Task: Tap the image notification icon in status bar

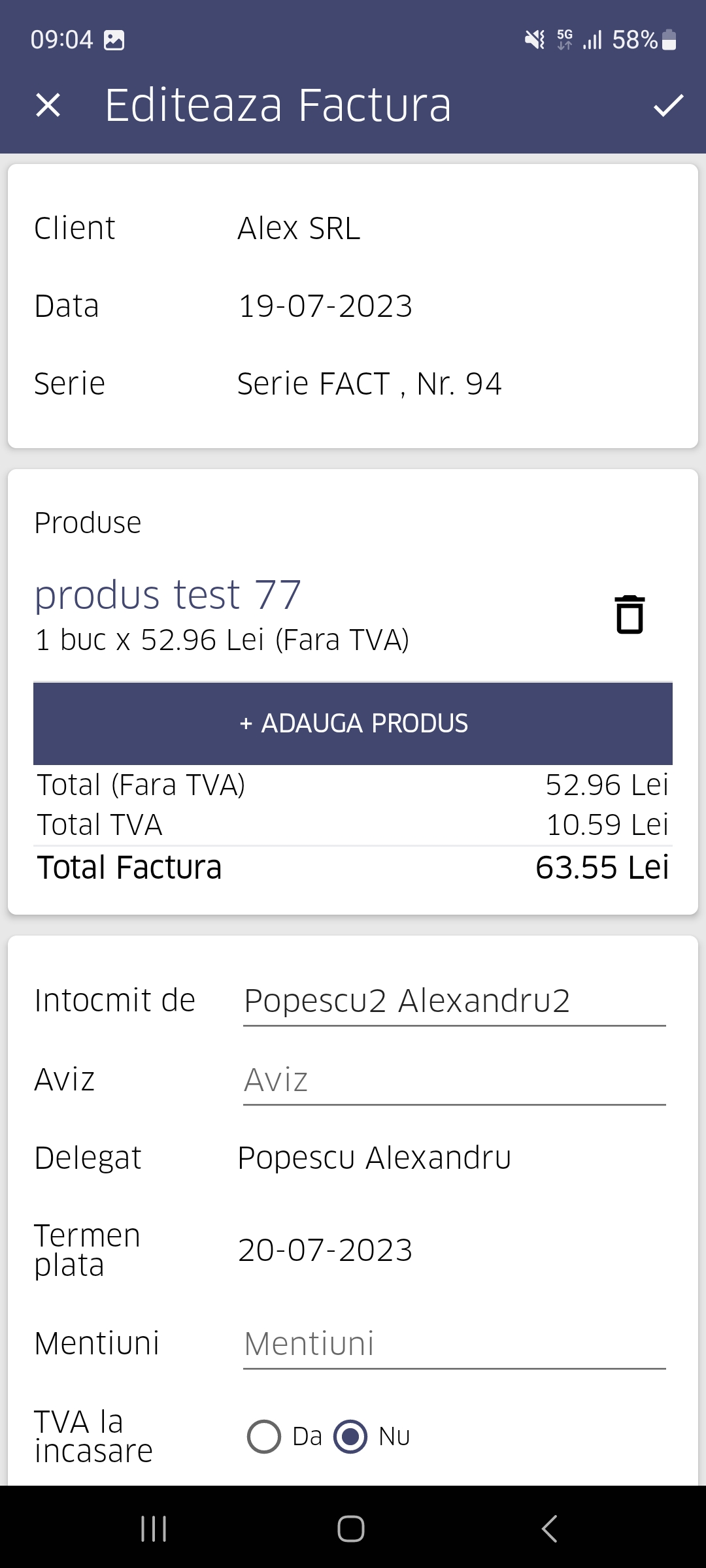Action: pyautogui.click(x=114, y=40)
